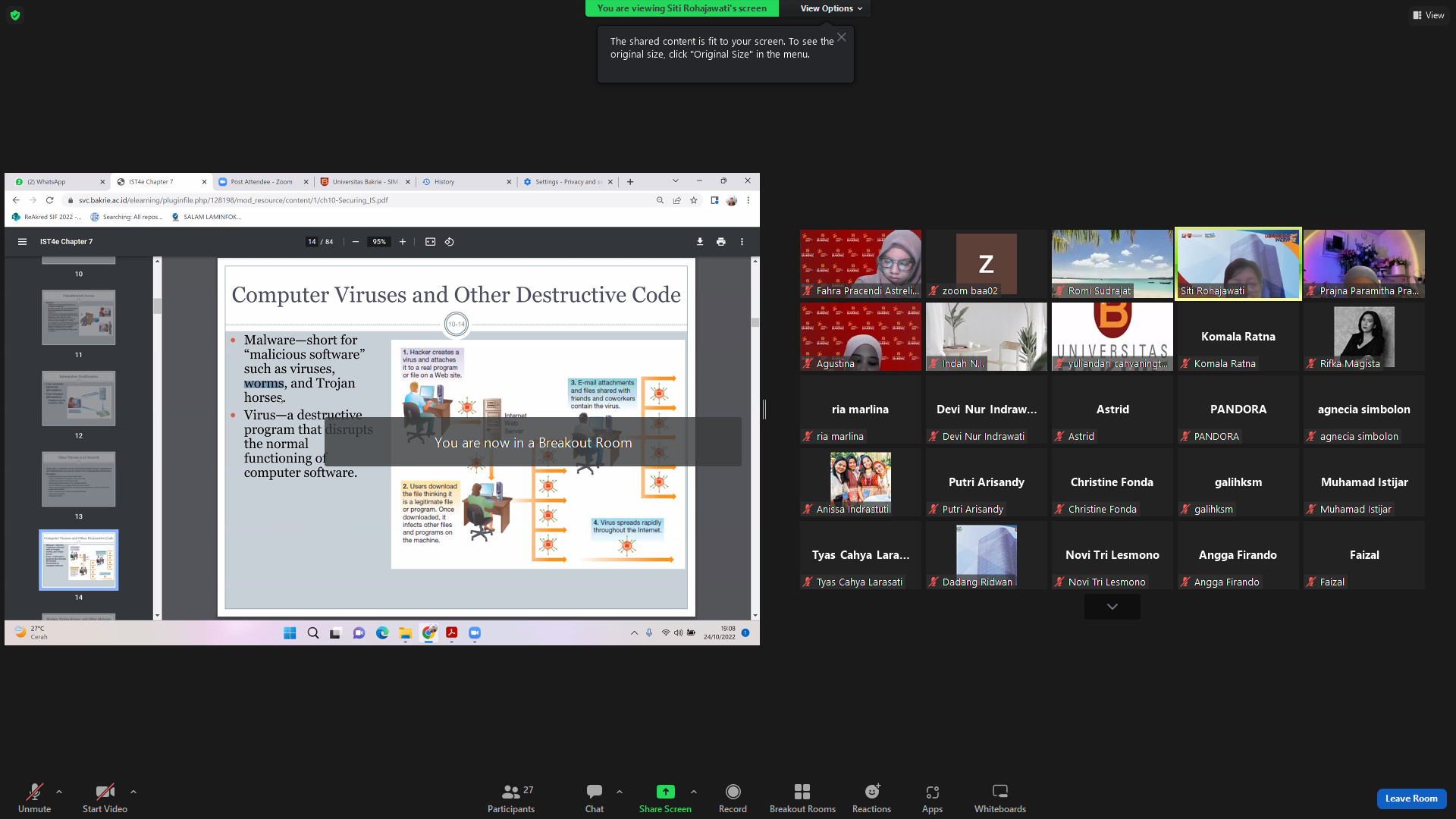
Task: Expand video options arrow beside Start Video
Action: tap(133, 792)
